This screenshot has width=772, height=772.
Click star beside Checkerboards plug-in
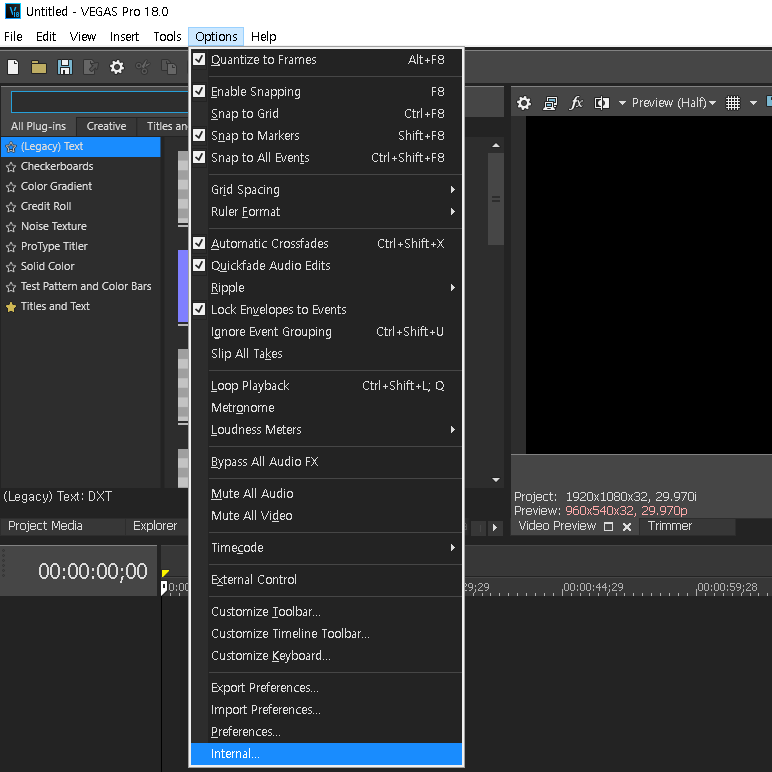click(11, 167)
